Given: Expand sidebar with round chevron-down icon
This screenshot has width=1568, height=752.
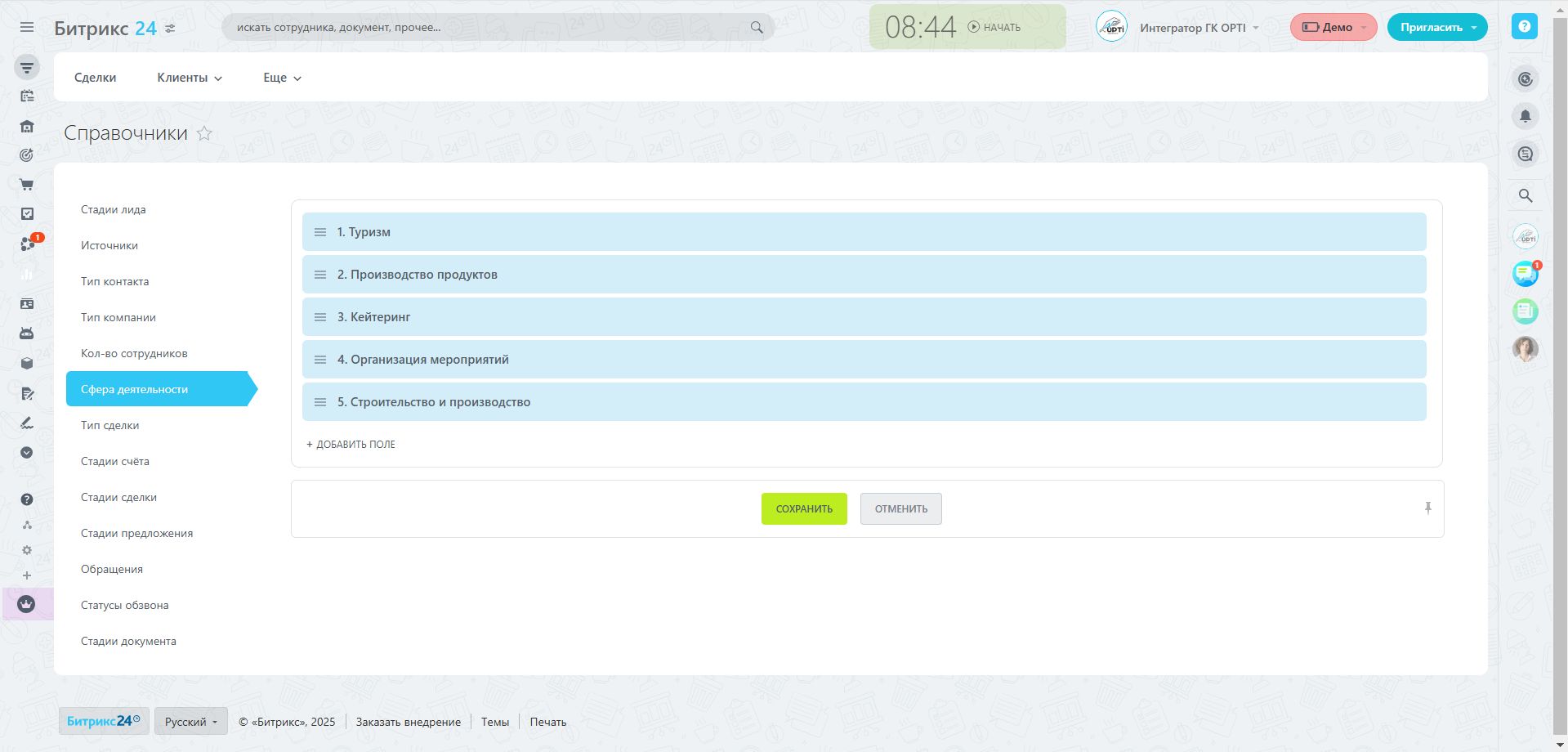Looking at the screenshot, I should pyautogui.click(x=27, y=452).
